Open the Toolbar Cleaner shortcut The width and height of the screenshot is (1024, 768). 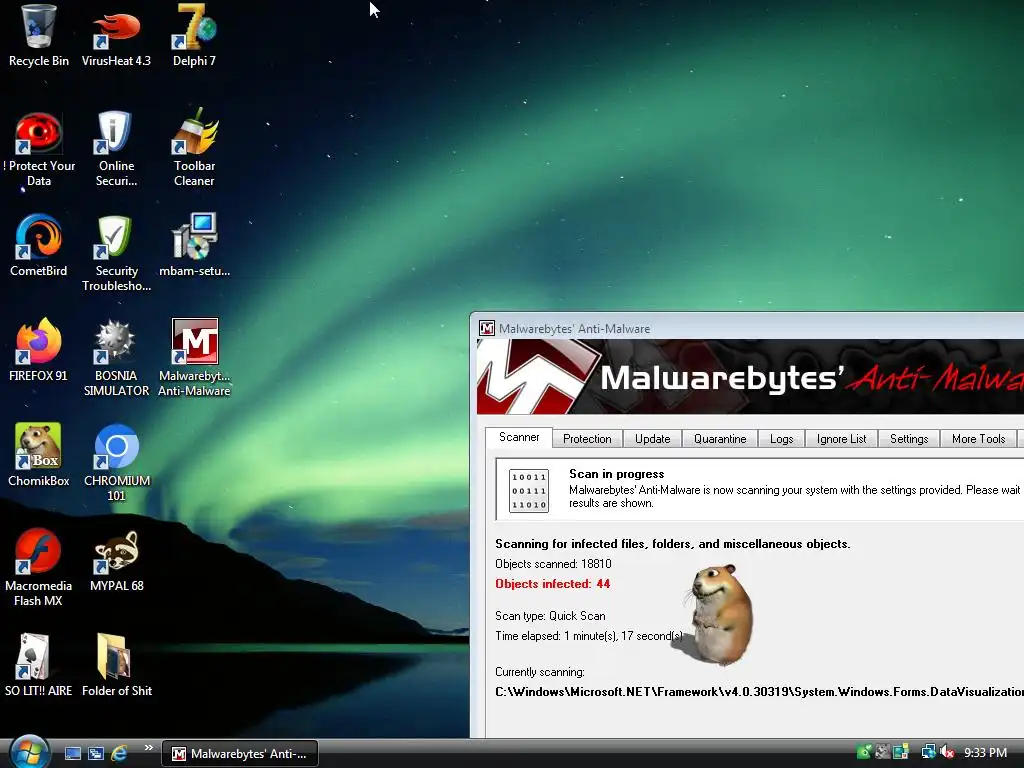pyautogui.click(x=194, y=149)
